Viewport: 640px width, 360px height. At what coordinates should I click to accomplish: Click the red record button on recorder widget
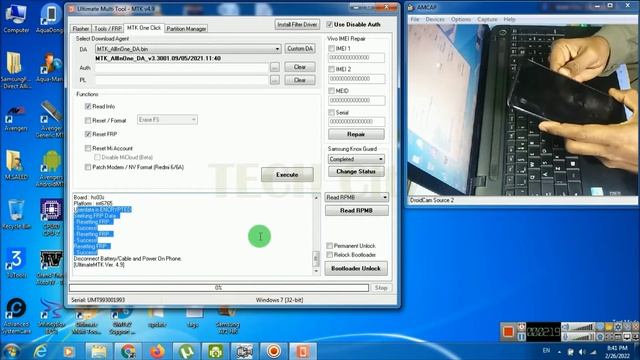click(508, 331)
